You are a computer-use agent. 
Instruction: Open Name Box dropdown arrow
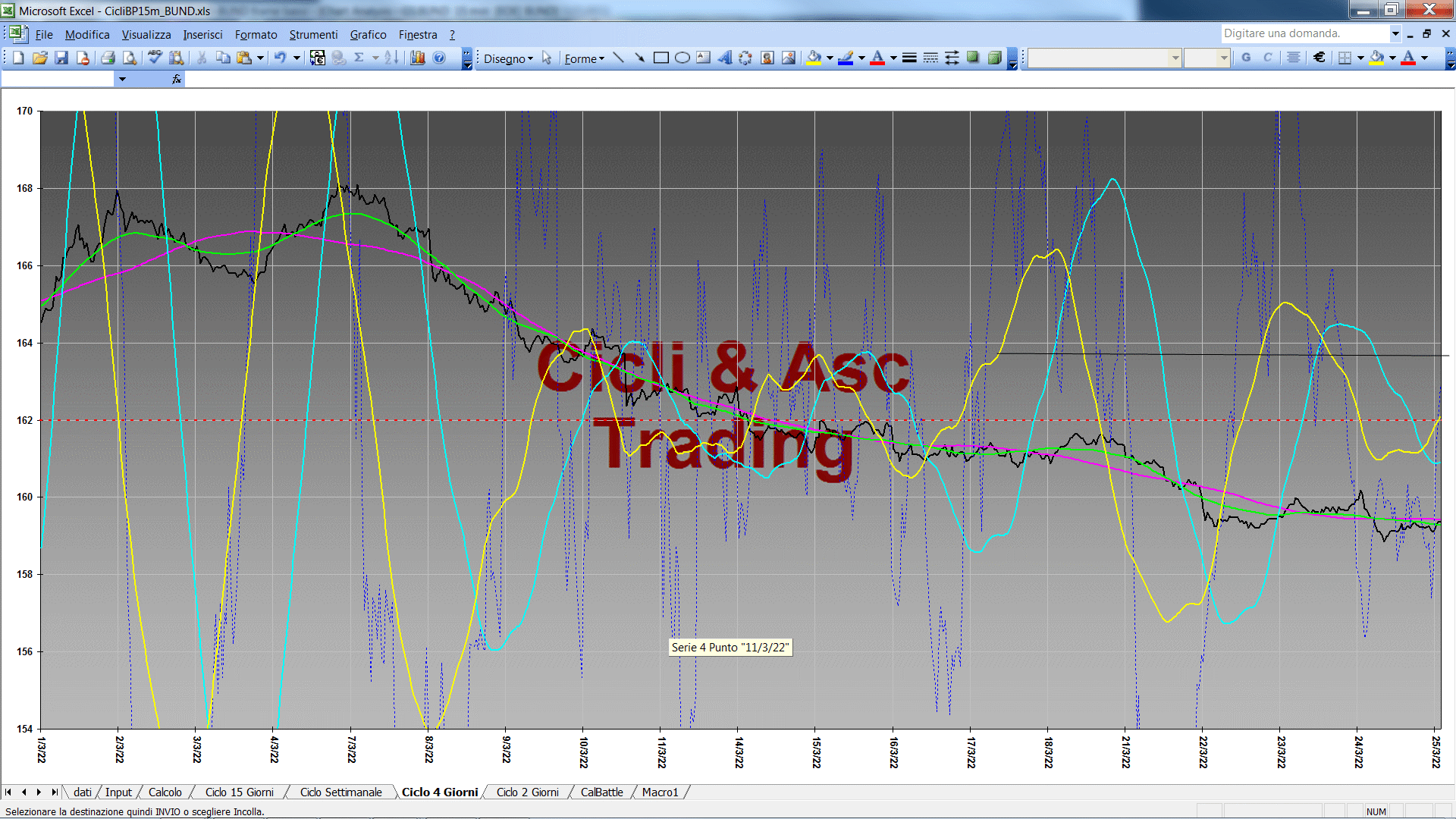pyautogui.click(x=122, y=79)
